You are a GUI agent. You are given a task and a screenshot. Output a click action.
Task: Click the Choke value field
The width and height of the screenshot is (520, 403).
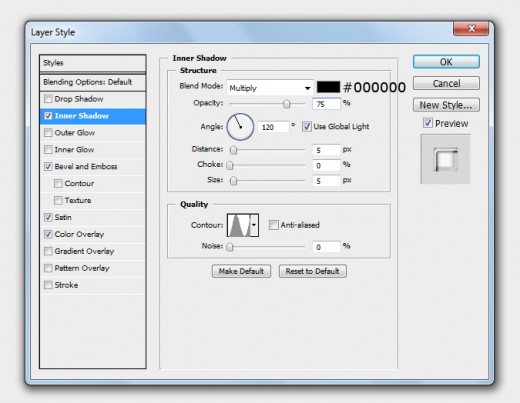tap(326, 165)
